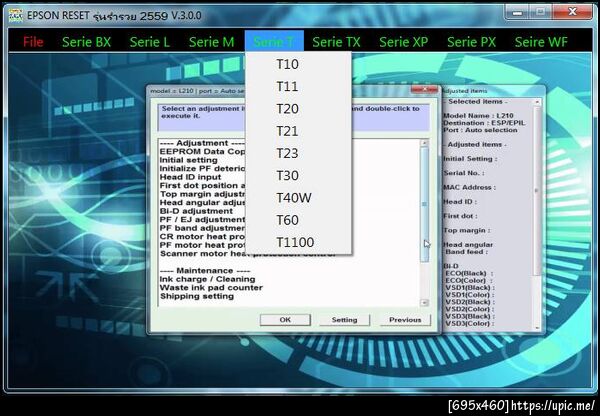The width and height of the screenshot is (600, 416).
Task: Select the T20 printer model
Action: coord(298,109)
